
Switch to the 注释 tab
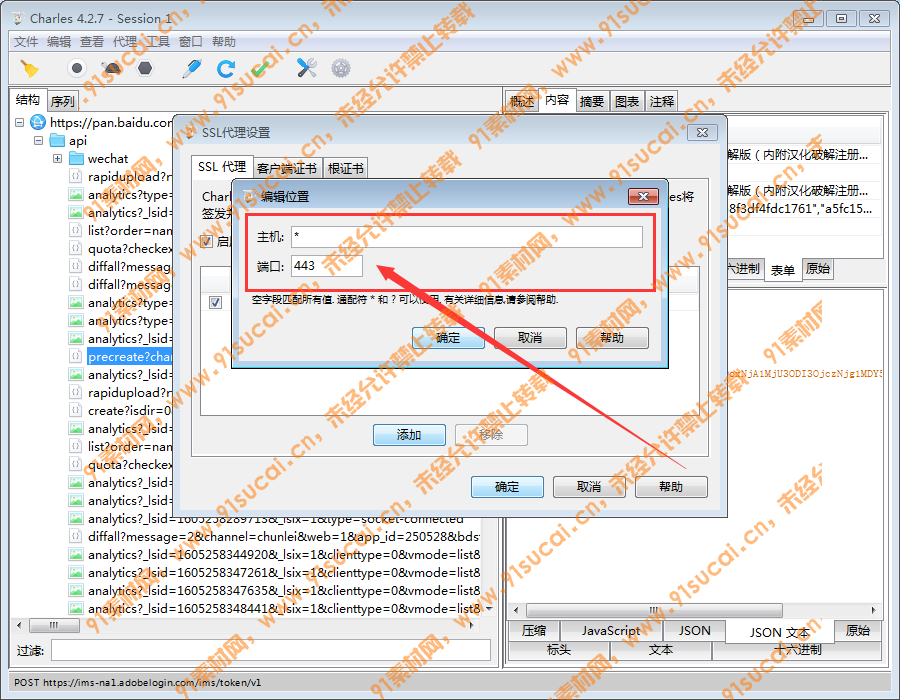[x=662, y=102]
